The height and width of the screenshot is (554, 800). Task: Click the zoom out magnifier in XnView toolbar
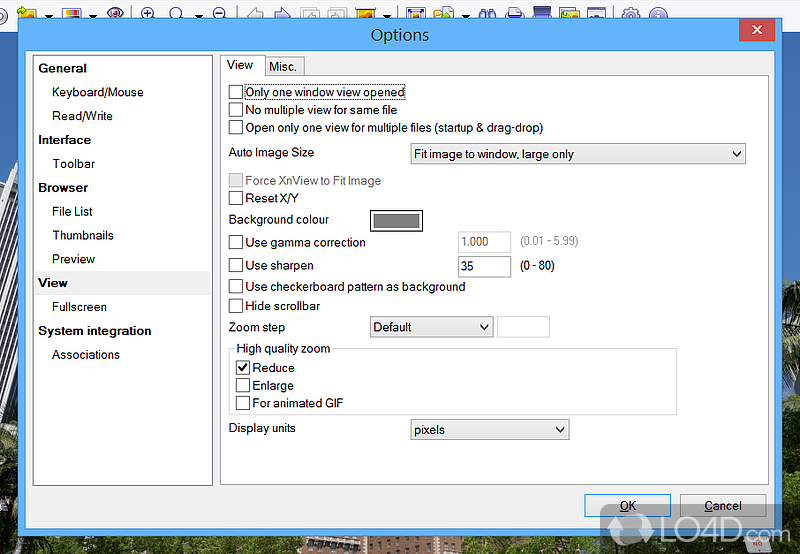219,12
